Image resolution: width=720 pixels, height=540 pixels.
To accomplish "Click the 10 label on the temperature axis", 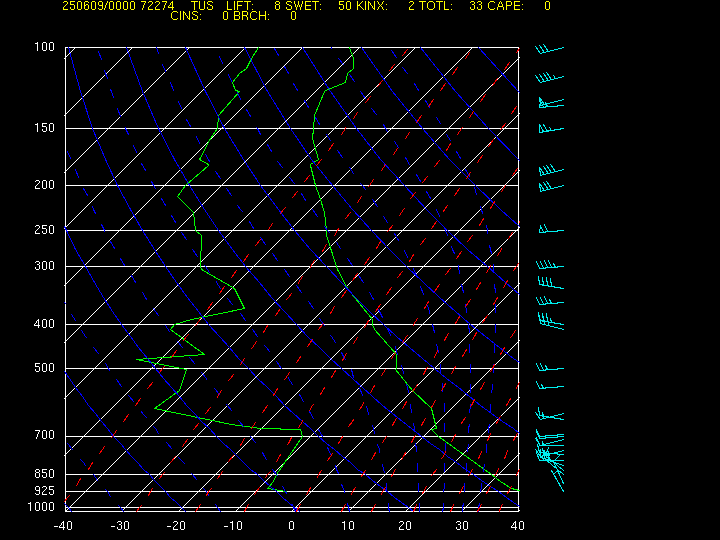I will click(348, 526).
